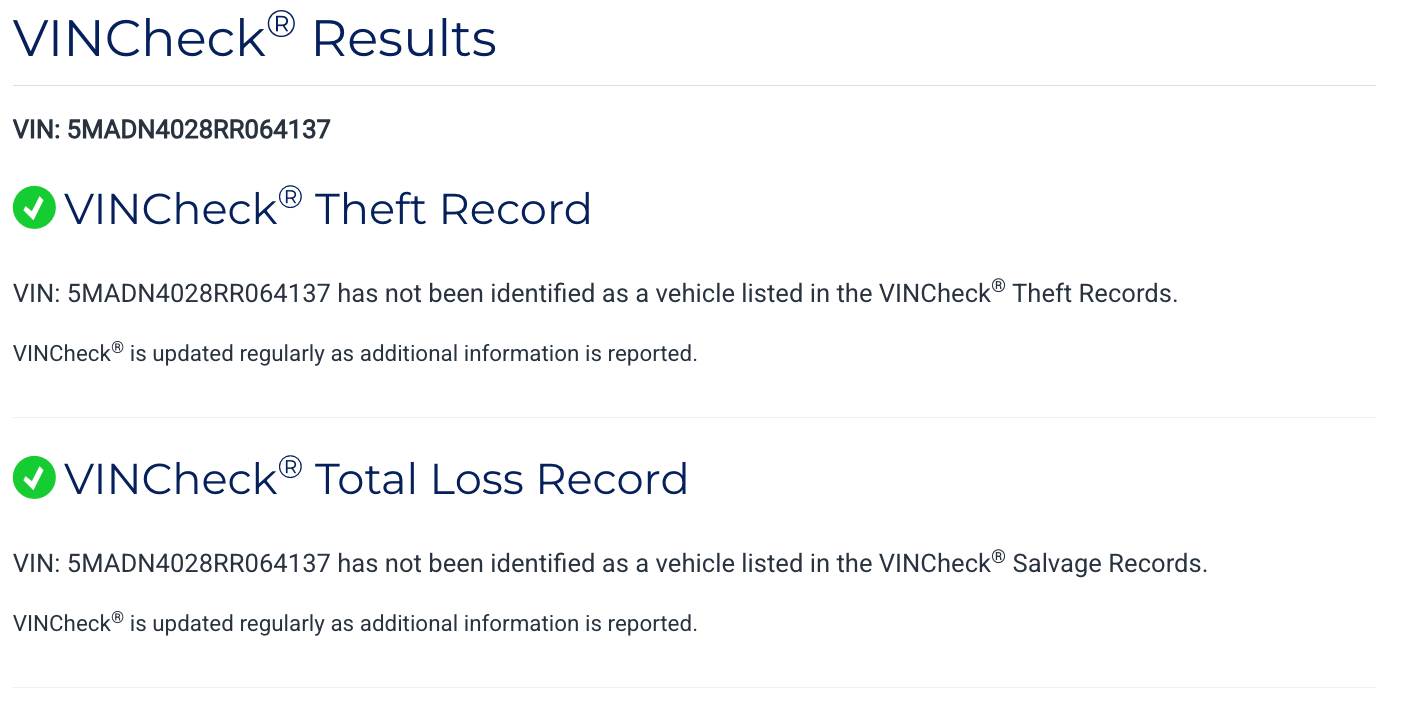Image resolution: width=1406 pixels, height=722 pixels.
Task: Click the VIN number in the theft result sentence
Action: click(x=198, y=294)
